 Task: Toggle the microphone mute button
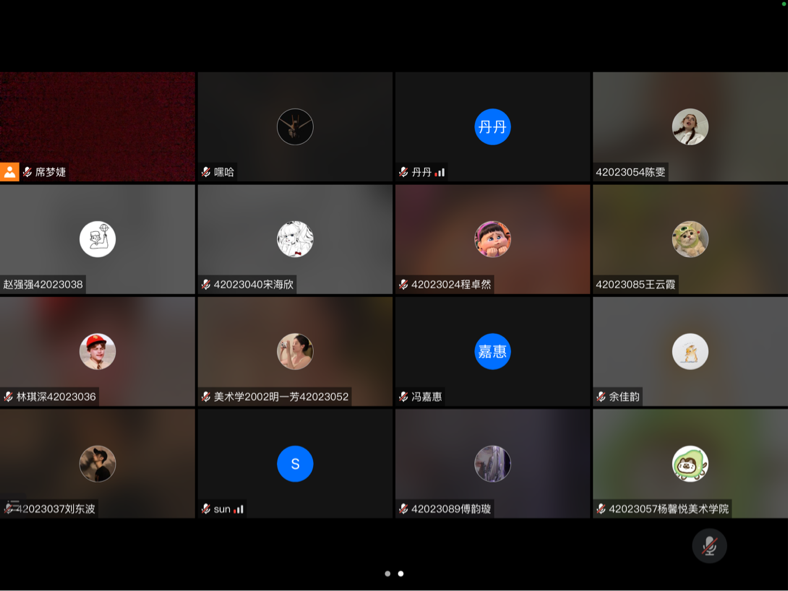(x=709, y=546)
